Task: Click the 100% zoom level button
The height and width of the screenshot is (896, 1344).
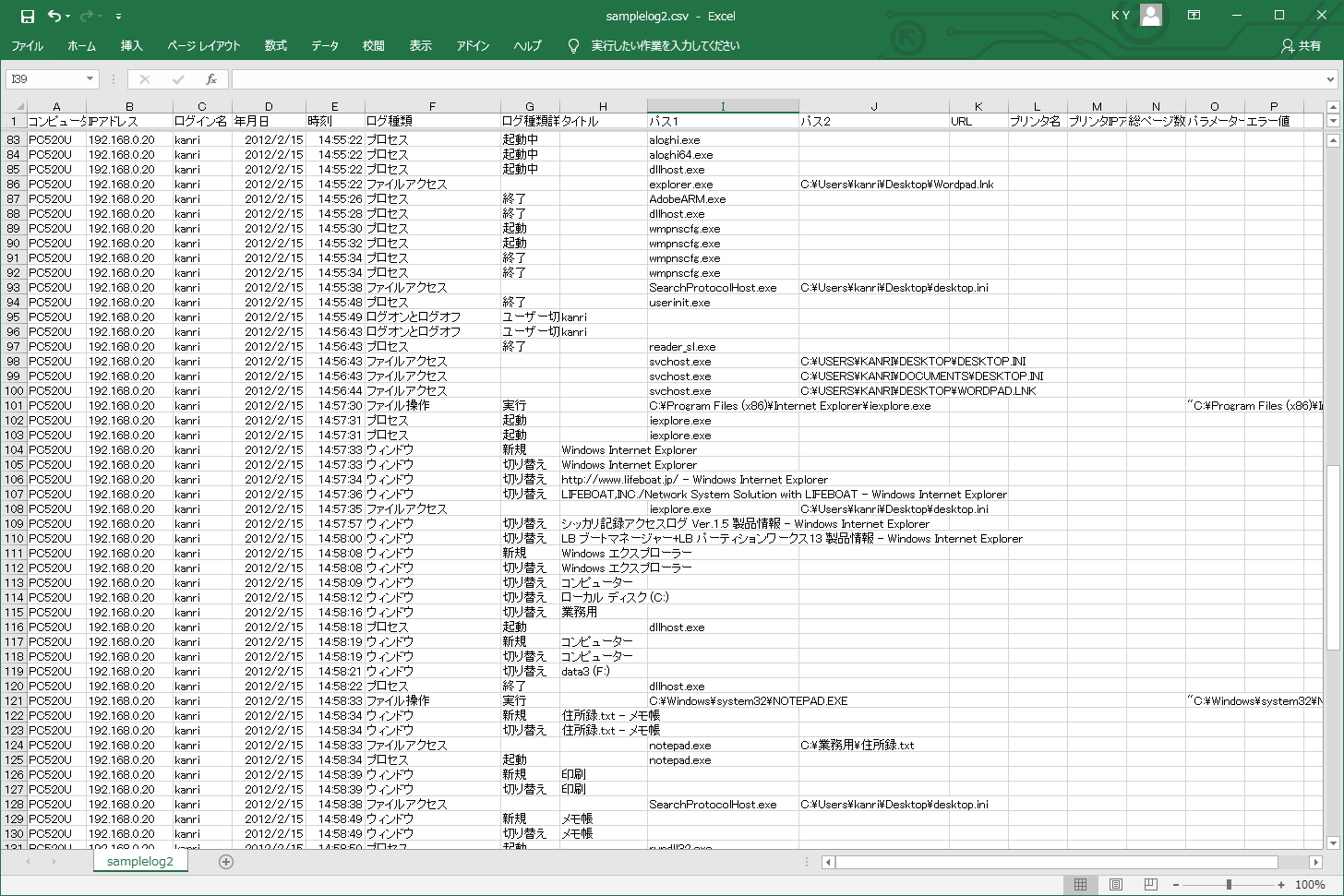Action: tap(1310, 884)
